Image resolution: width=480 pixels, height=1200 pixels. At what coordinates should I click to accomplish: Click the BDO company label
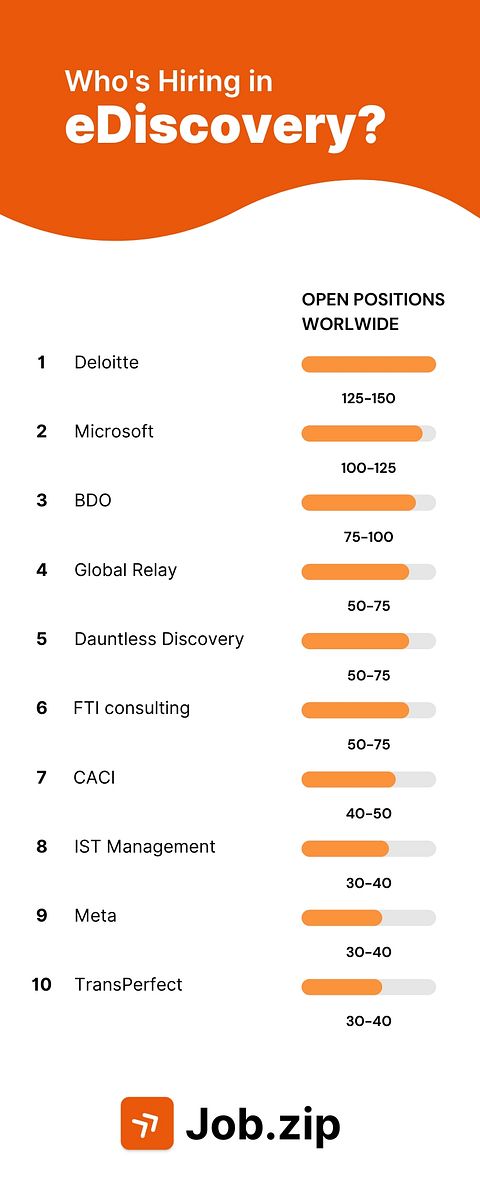[x=93, y=500]
